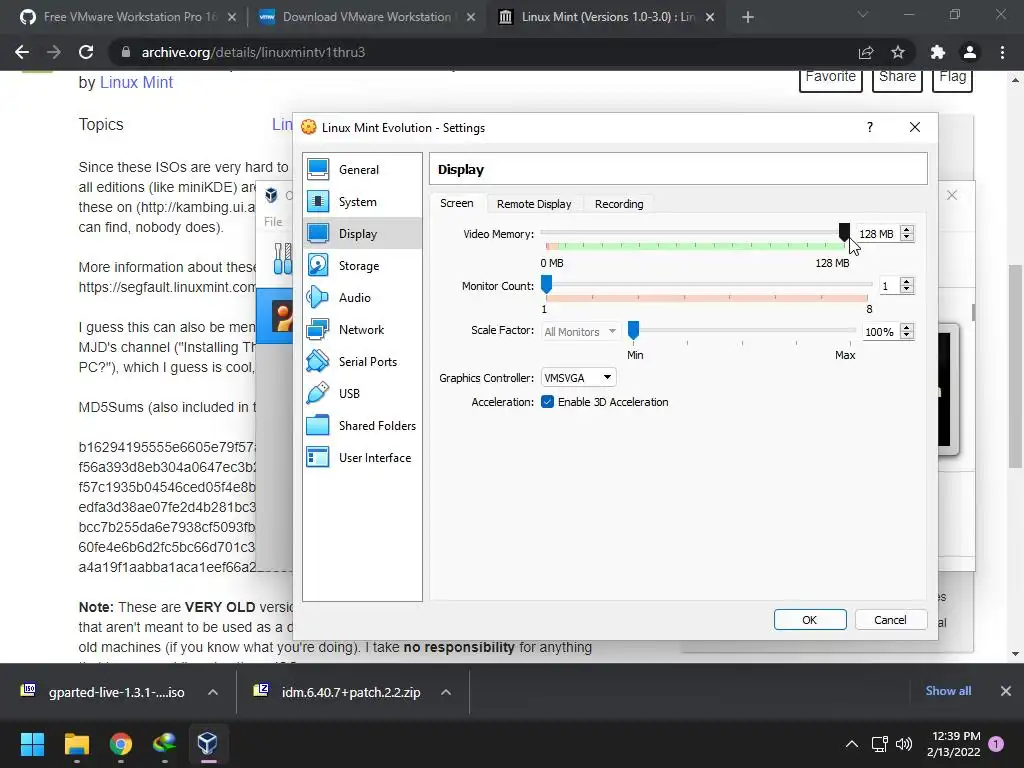Open the User Interface icon

[318, 458]
